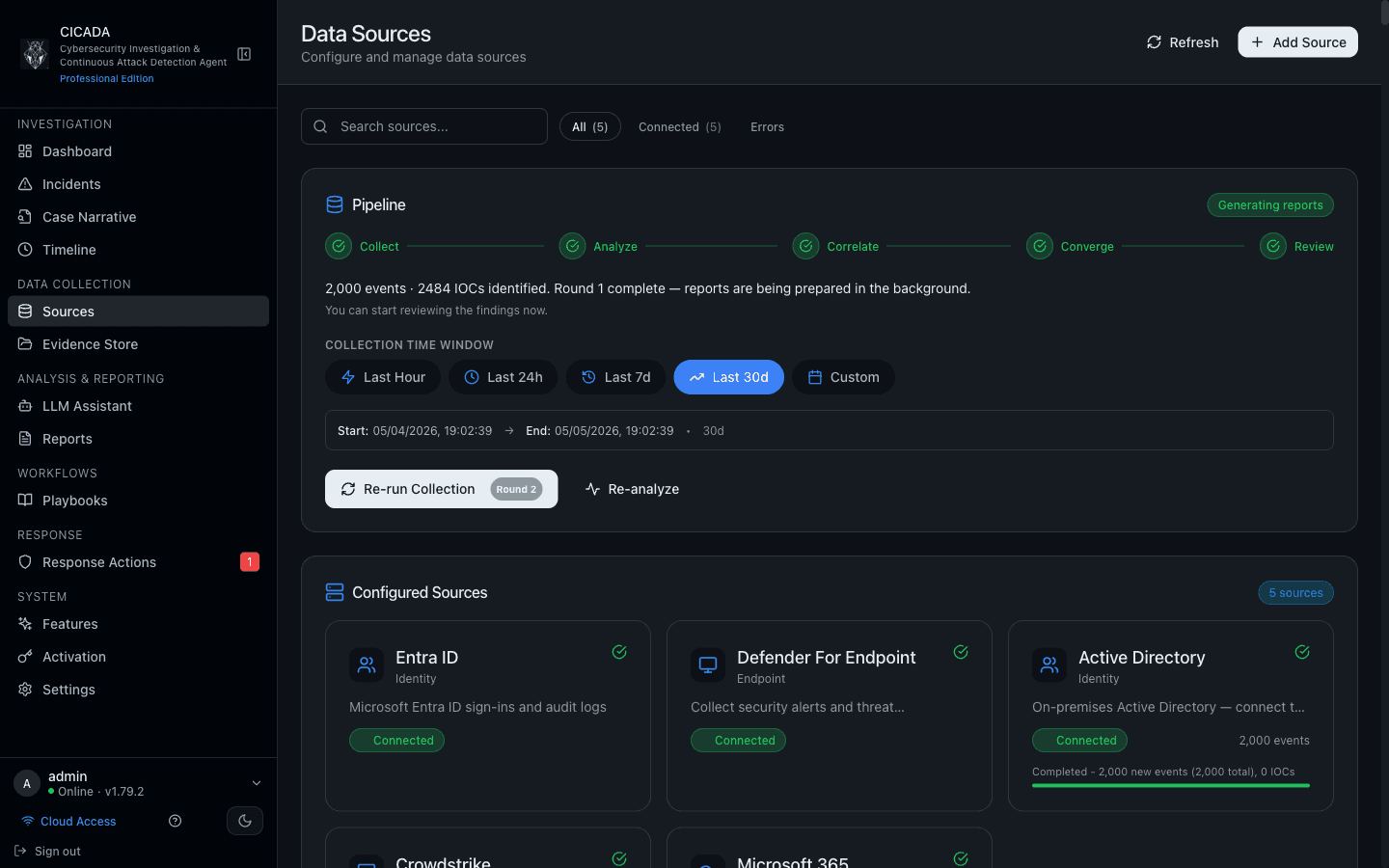
Task: Open LLM Assistant
Action: click(x=138, y=406)
